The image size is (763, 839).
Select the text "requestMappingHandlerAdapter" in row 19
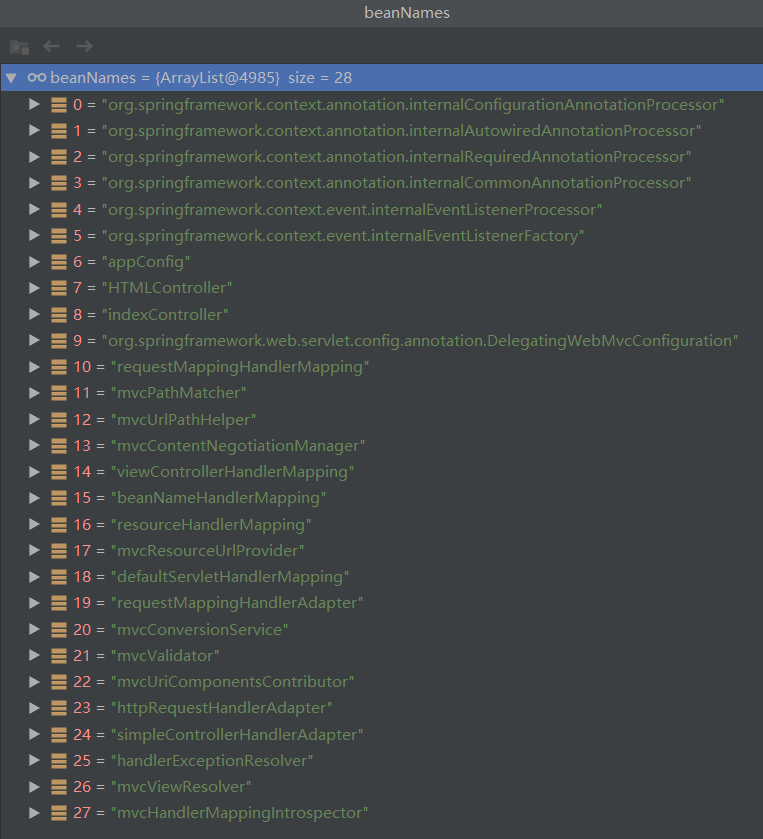coord(237,603)
